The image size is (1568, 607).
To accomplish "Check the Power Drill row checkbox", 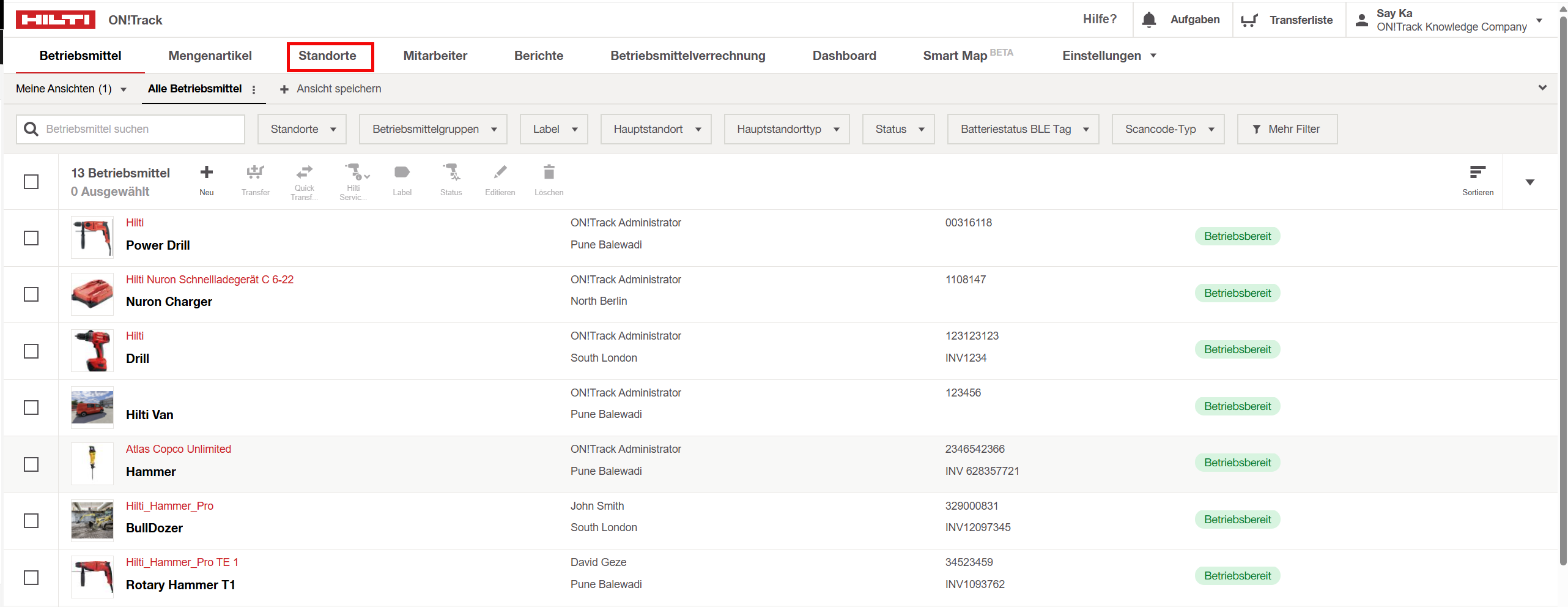I will [x=31, y=238].
